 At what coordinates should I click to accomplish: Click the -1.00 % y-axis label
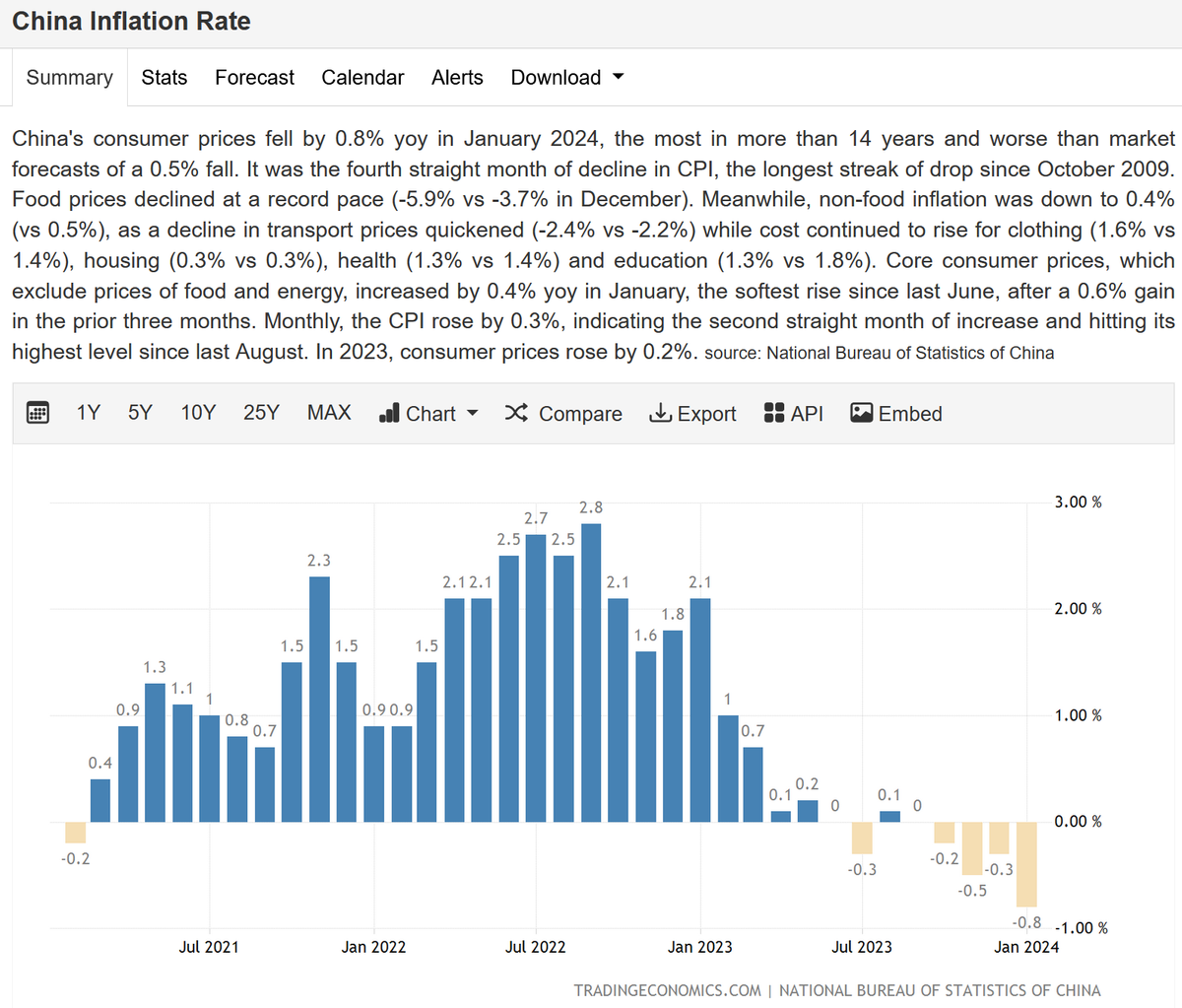[x=1082, y=928]
